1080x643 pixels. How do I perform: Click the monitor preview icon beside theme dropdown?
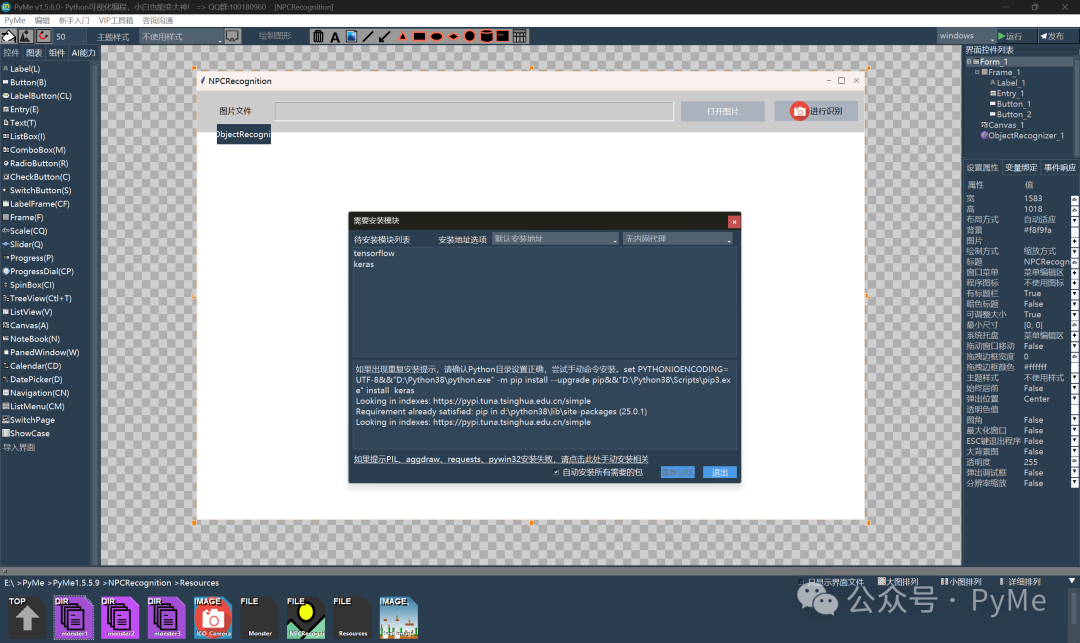click(233, 36)
